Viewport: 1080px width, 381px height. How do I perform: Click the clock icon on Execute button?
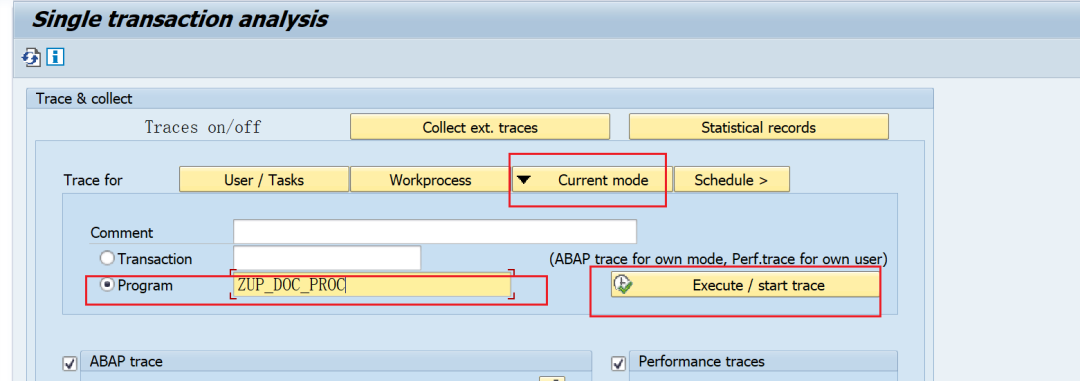pos(624,285)
